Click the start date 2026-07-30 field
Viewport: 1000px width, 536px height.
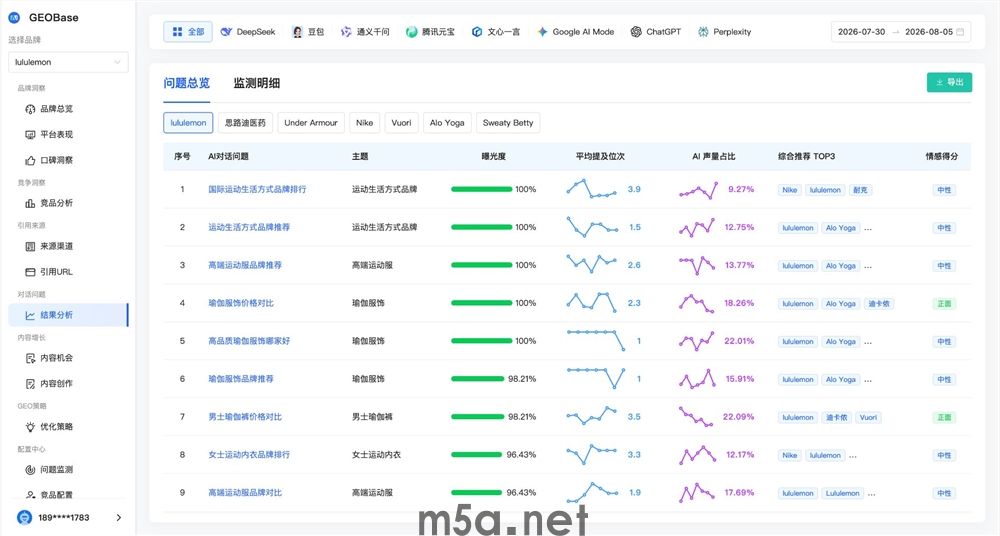point(861,32)
